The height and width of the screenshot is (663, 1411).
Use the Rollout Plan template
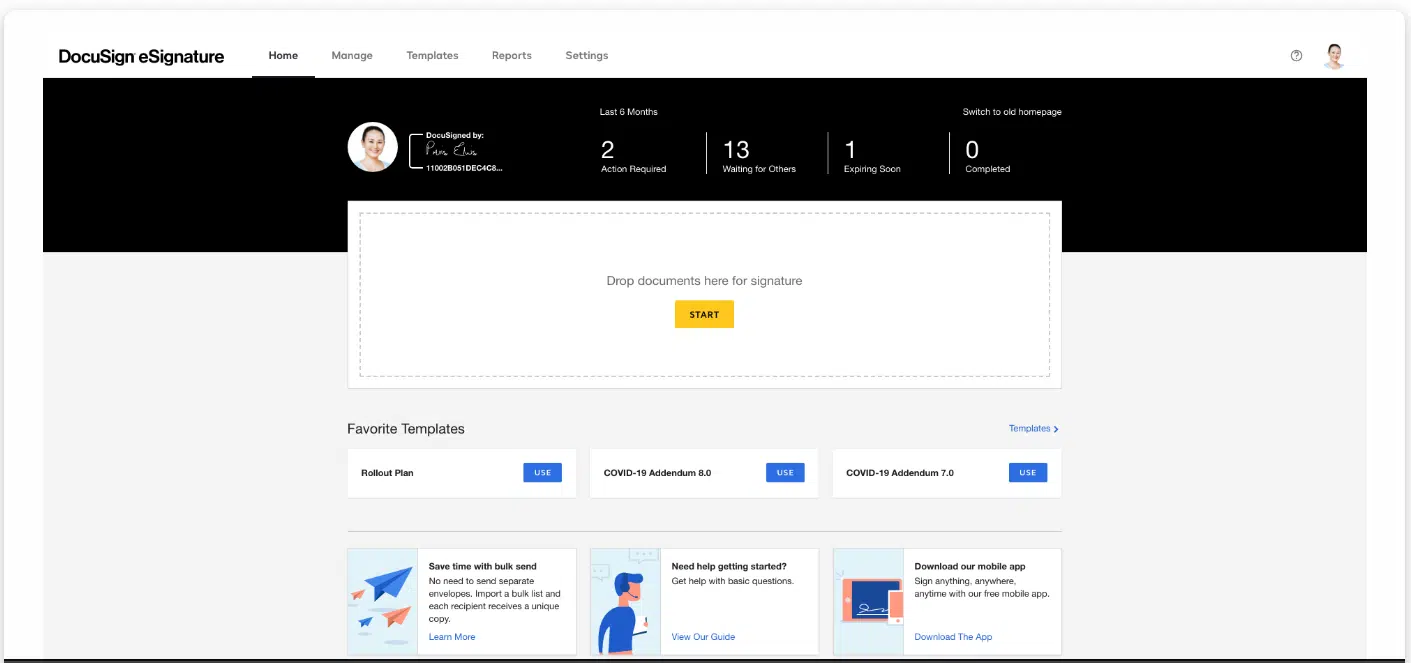tap(542, 473)
